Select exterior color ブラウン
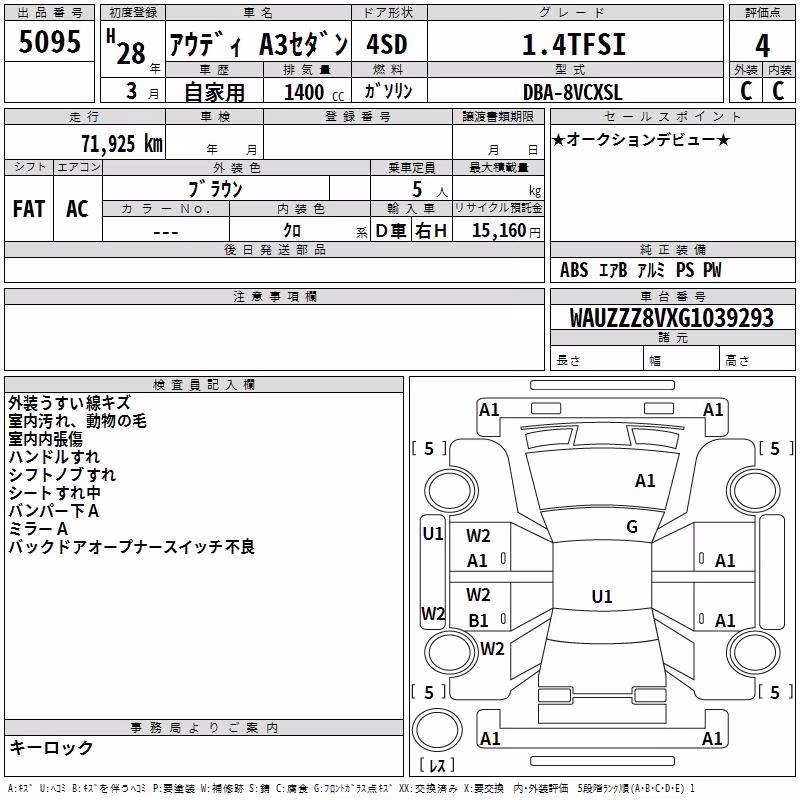The width and height of the screenshot is (800, 800). pyautogui.click(x=215, y=189)
